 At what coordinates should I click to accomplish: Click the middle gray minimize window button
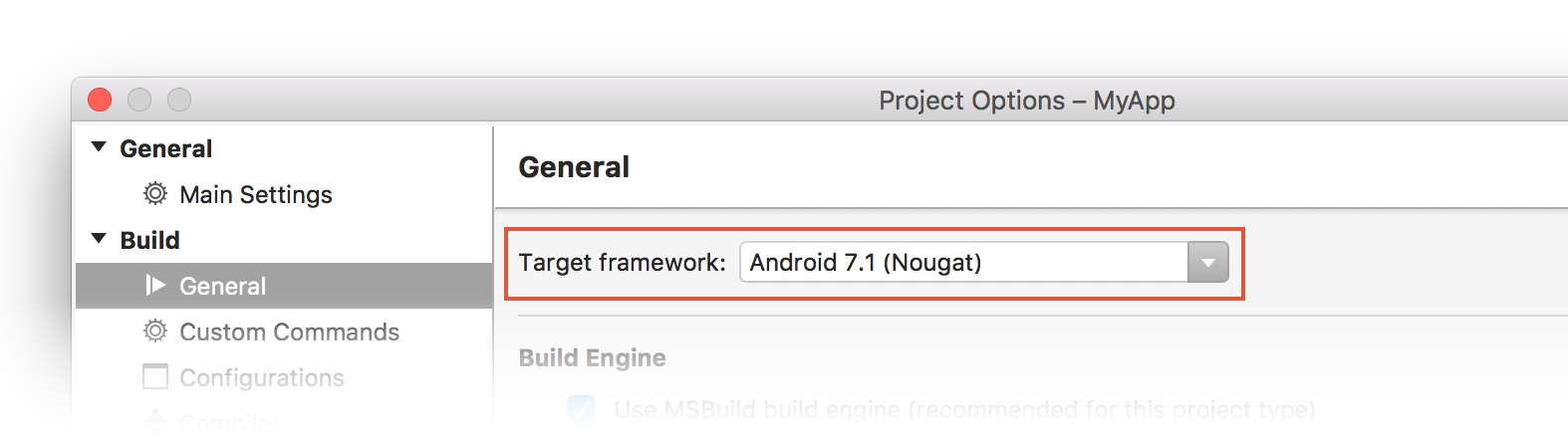point(139,100)
